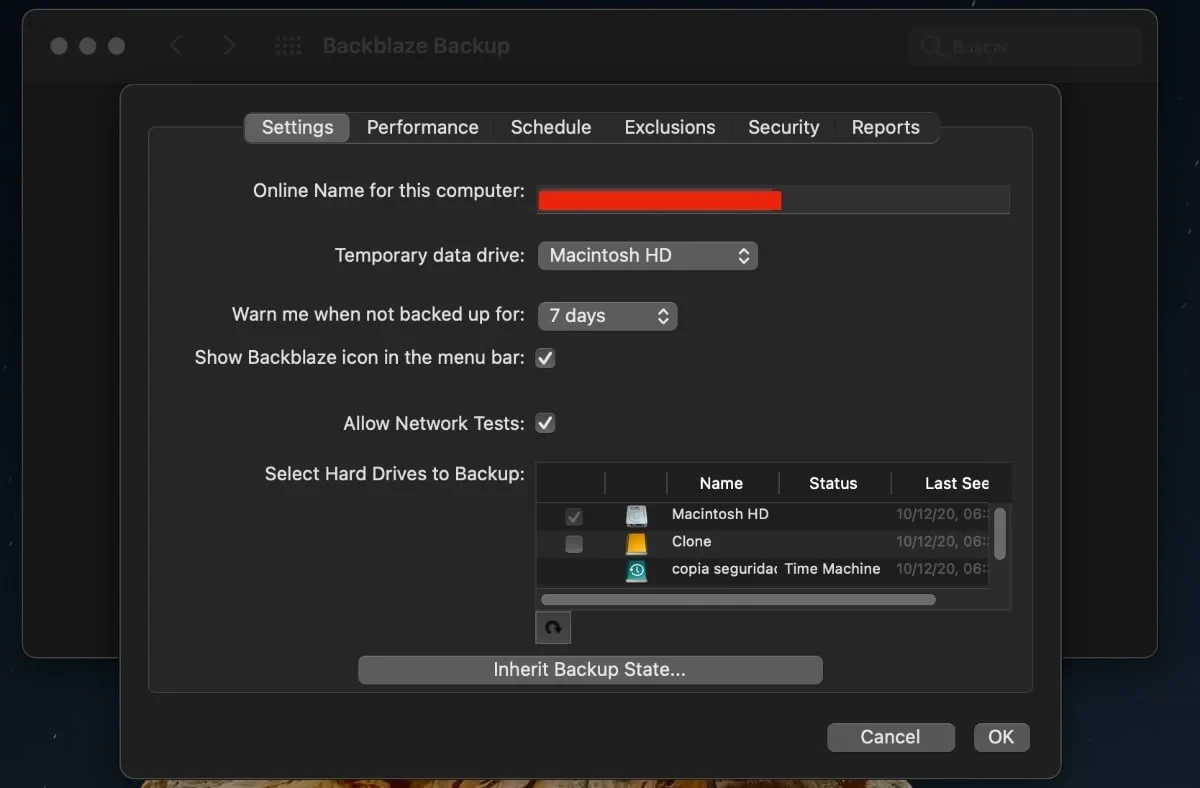Click the Online Name input field

(x=774, y=199)
